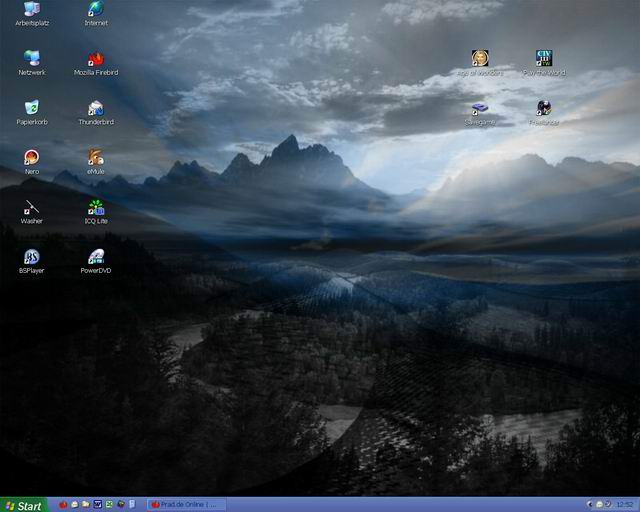This screenshot has height=512, width=640.
Task: Open the Netzwerk desktop icon
Action: coord(31,58)
